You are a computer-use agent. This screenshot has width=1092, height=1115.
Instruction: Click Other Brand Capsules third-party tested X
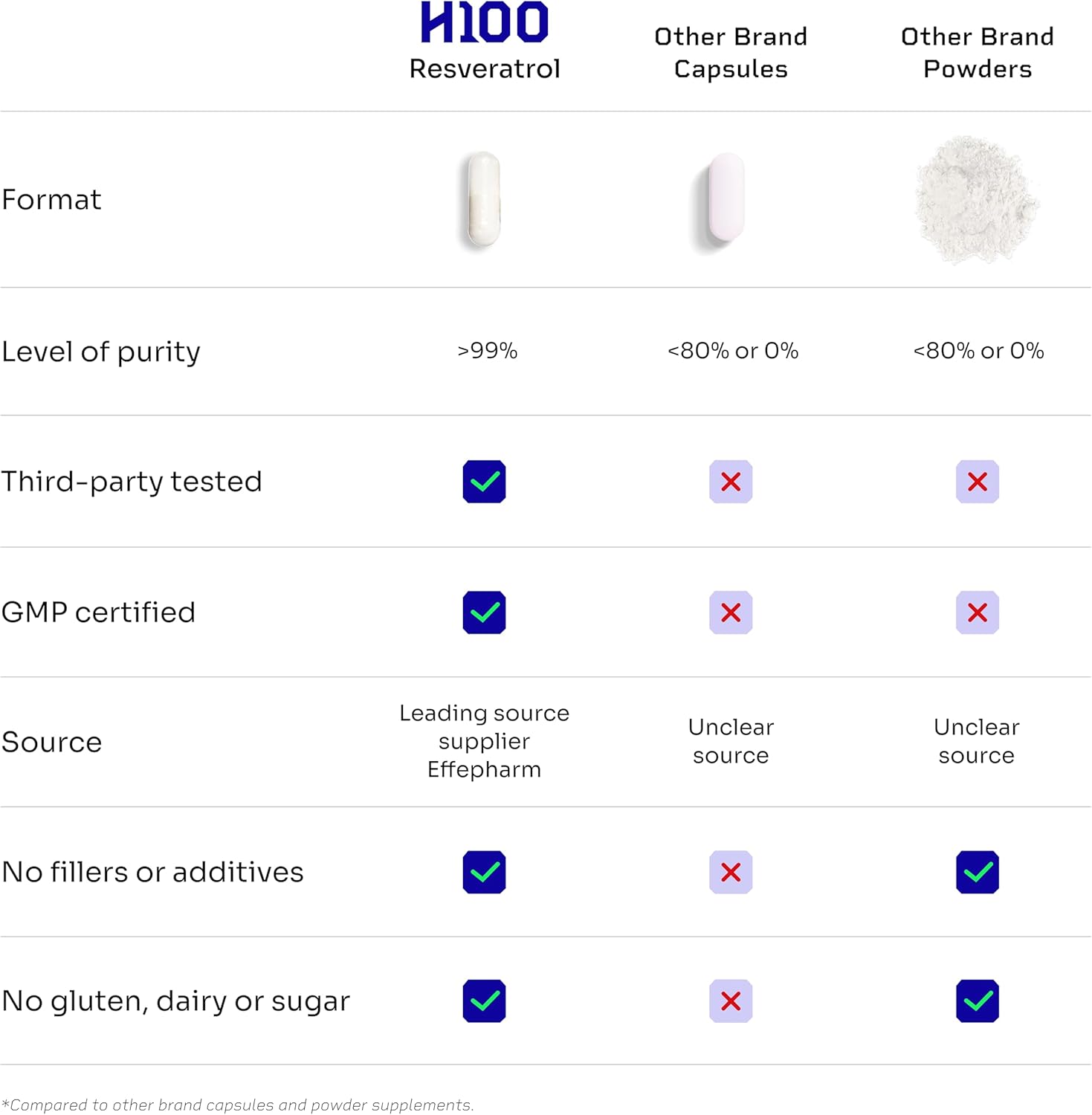731,482
